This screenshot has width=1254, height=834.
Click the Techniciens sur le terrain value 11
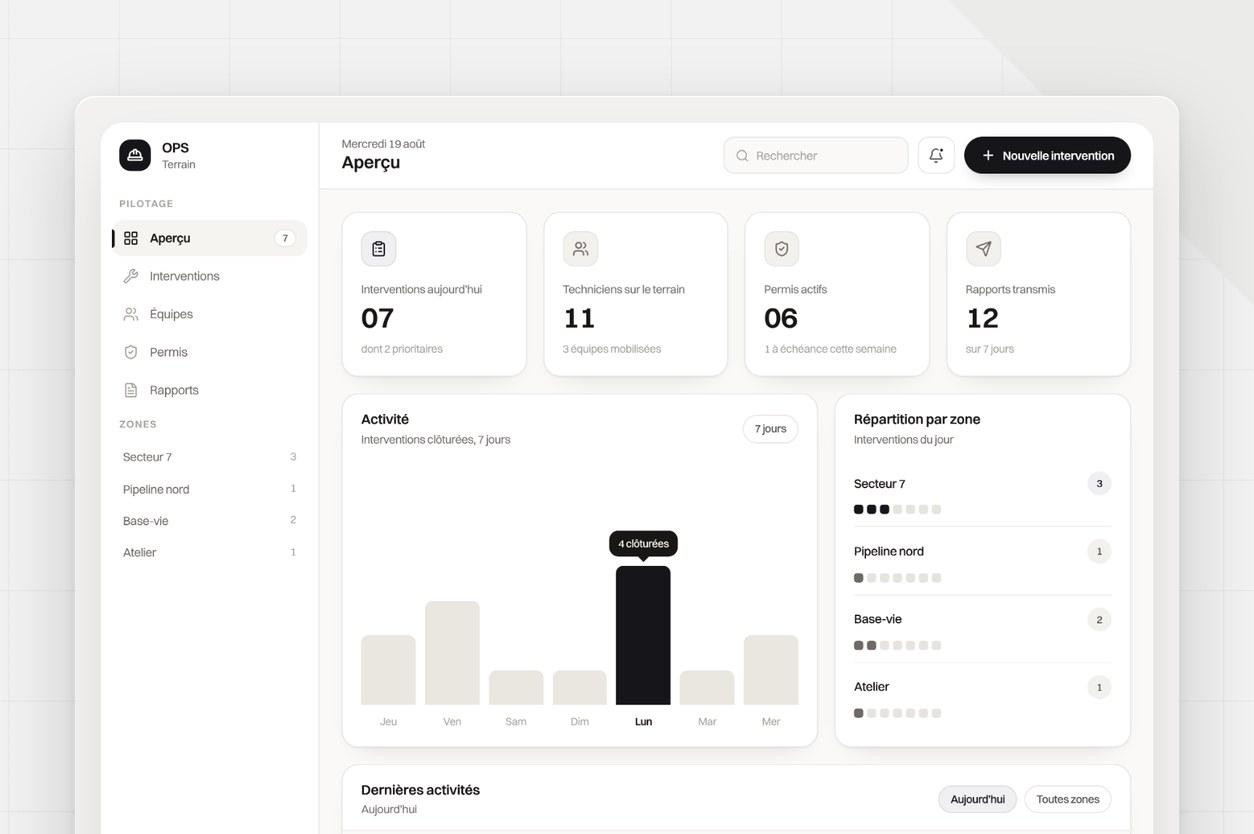tap(579, 318)
